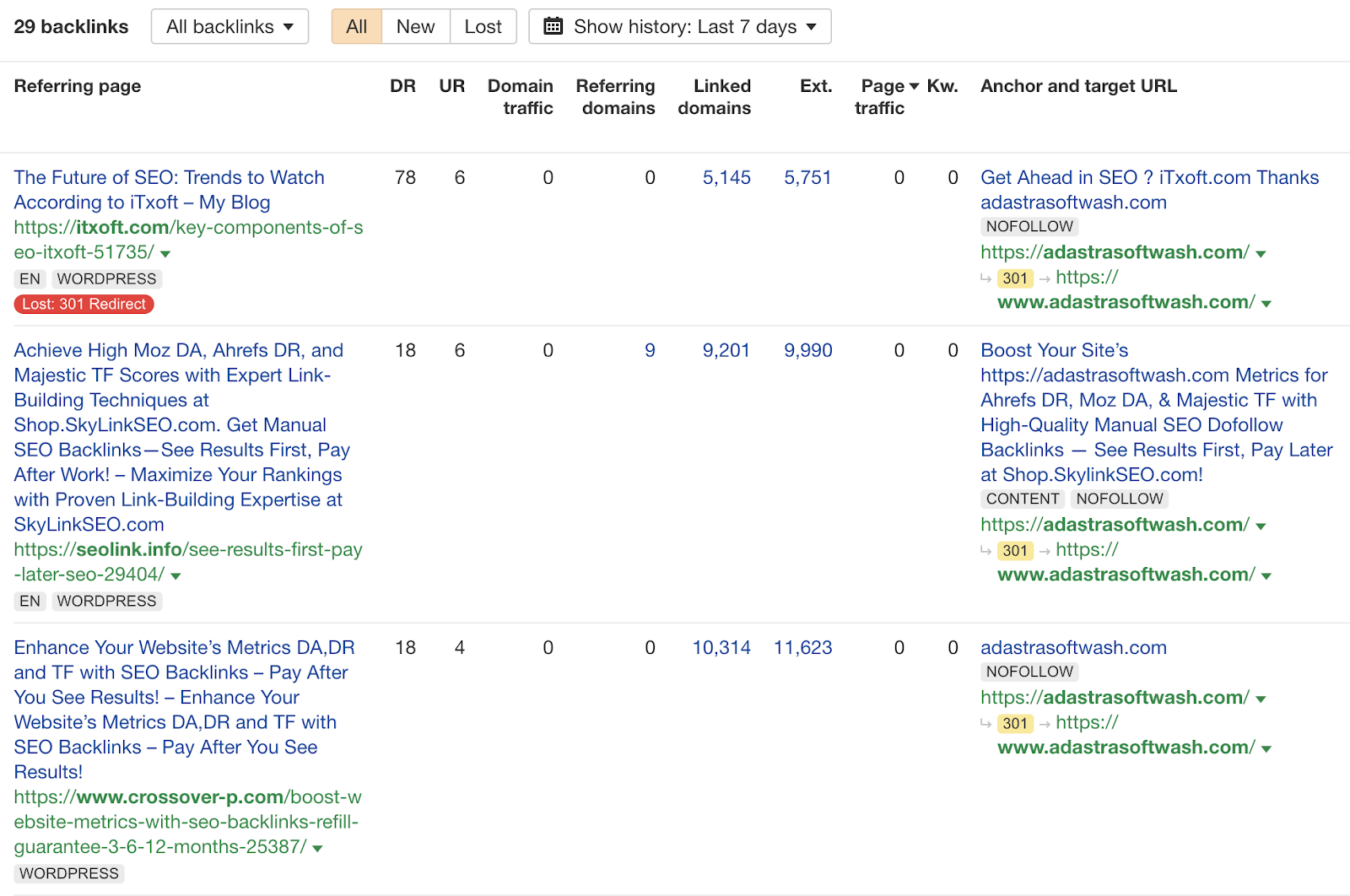Open the itxoft.com key-components URL

pyautogui.click(x=188, y=240)
